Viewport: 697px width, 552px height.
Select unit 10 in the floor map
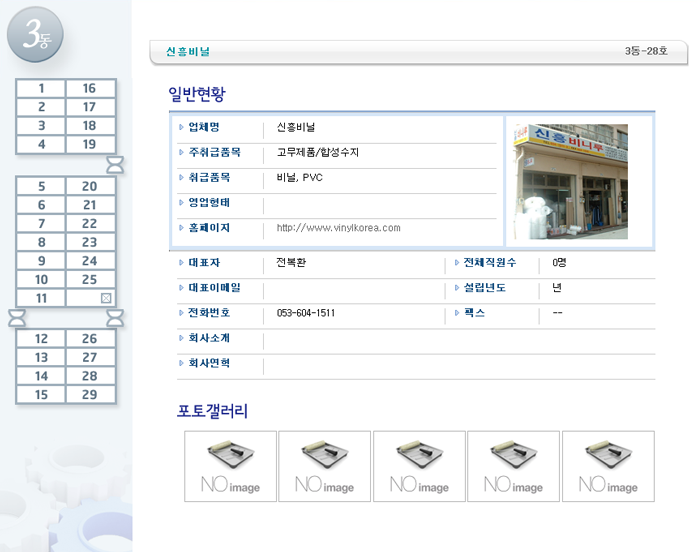click(41, 280)
